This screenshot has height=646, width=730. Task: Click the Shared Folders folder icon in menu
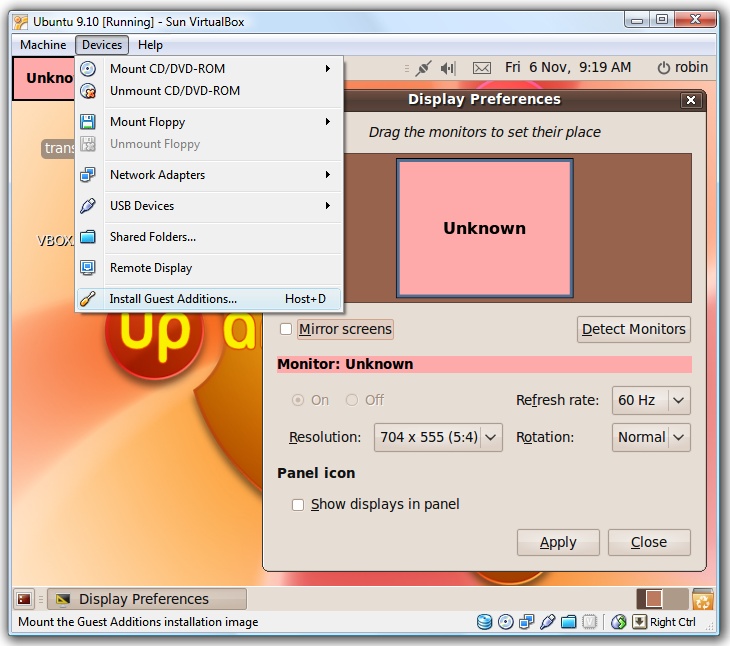point(88,237)
